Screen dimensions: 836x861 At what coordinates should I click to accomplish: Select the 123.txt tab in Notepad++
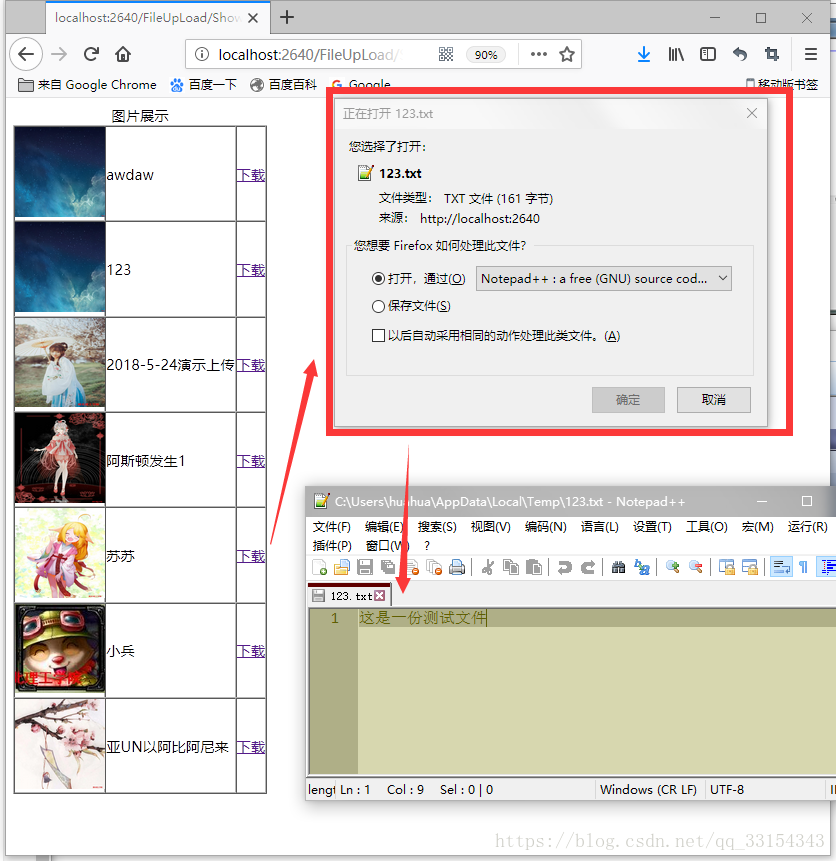click(x=349, y=596)
